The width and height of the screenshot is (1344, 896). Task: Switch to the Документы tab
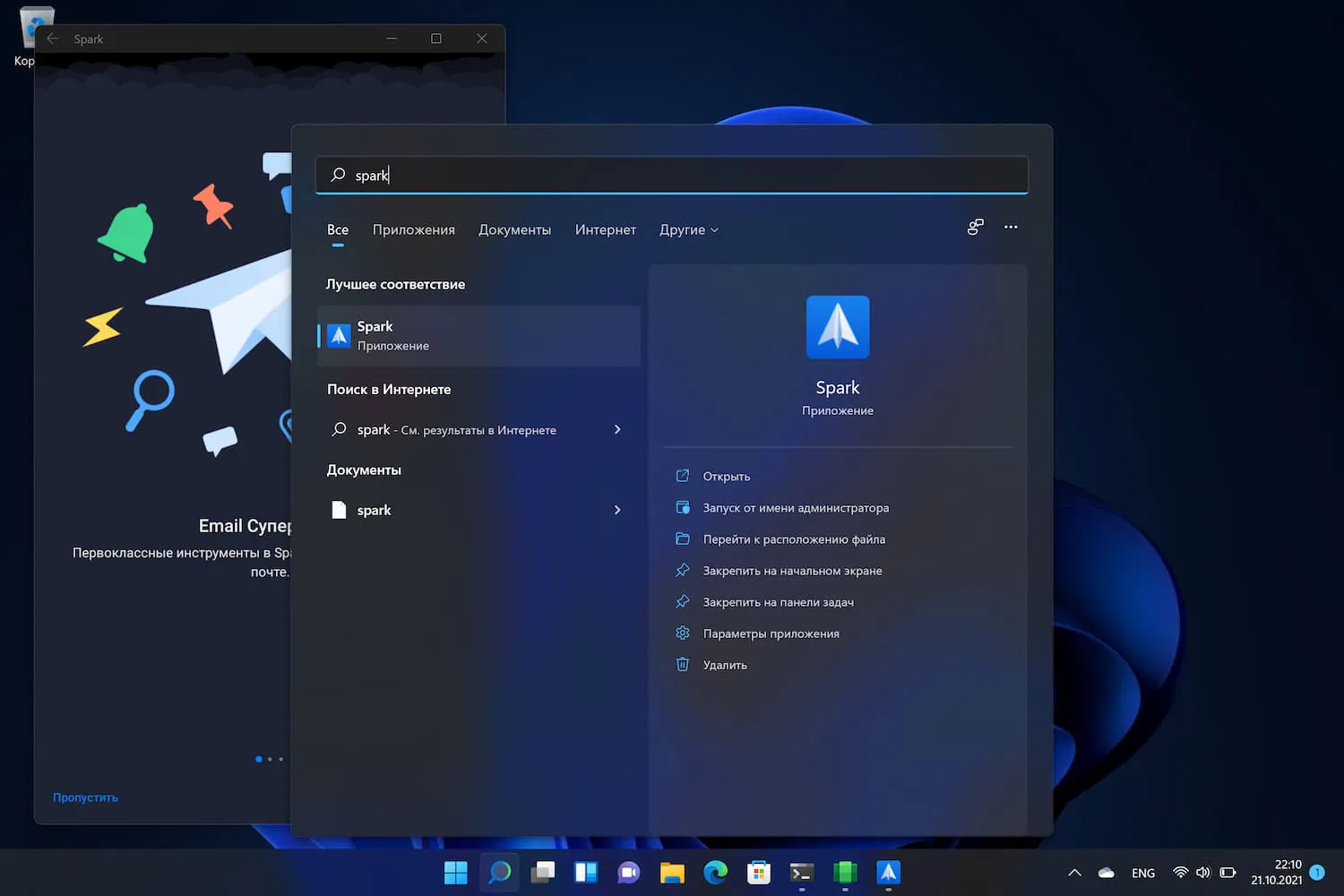click(515, 230)
